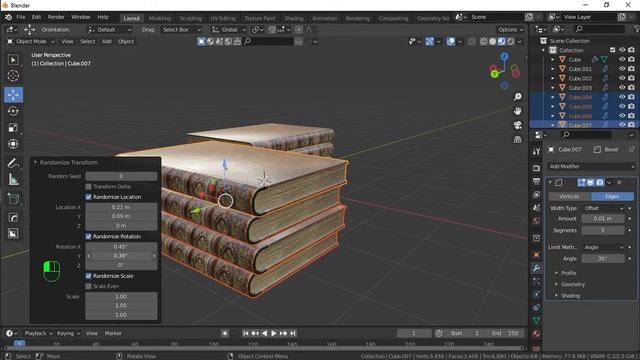This screenshot has width=640, height=360.
Task: Activate the Rotate tool
Action: pyautogui.click(x=13, y=111)
